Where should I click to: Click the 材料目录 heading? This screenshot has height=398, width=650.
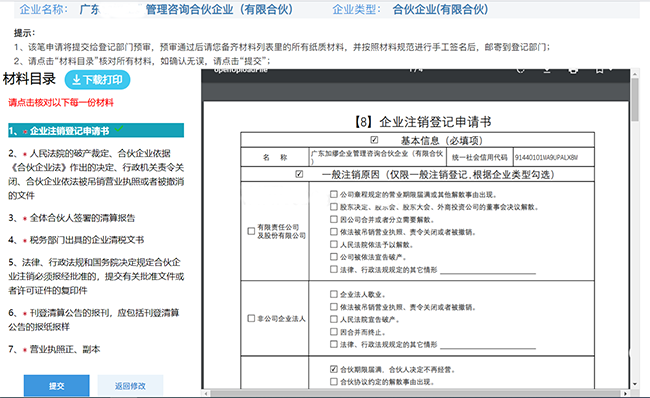click(29, 79)
